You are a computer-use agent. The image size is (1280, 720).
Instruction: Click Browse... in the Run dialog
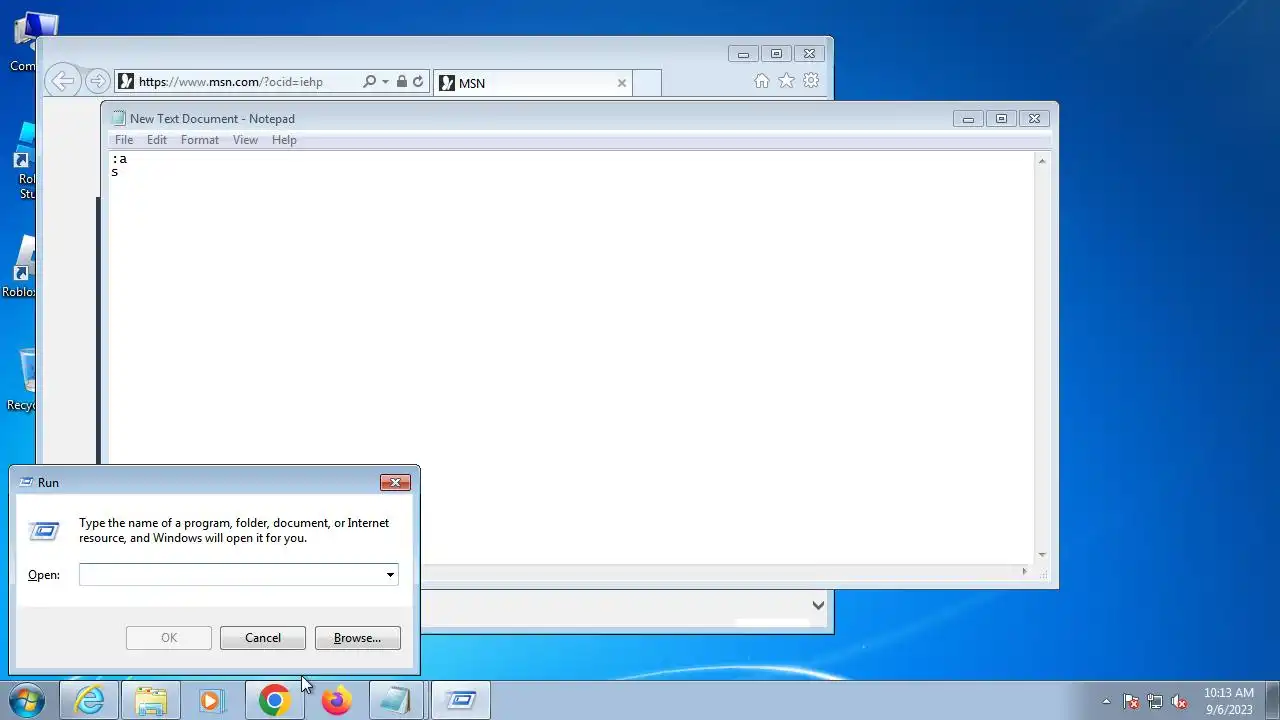click(x=357, y=638)
